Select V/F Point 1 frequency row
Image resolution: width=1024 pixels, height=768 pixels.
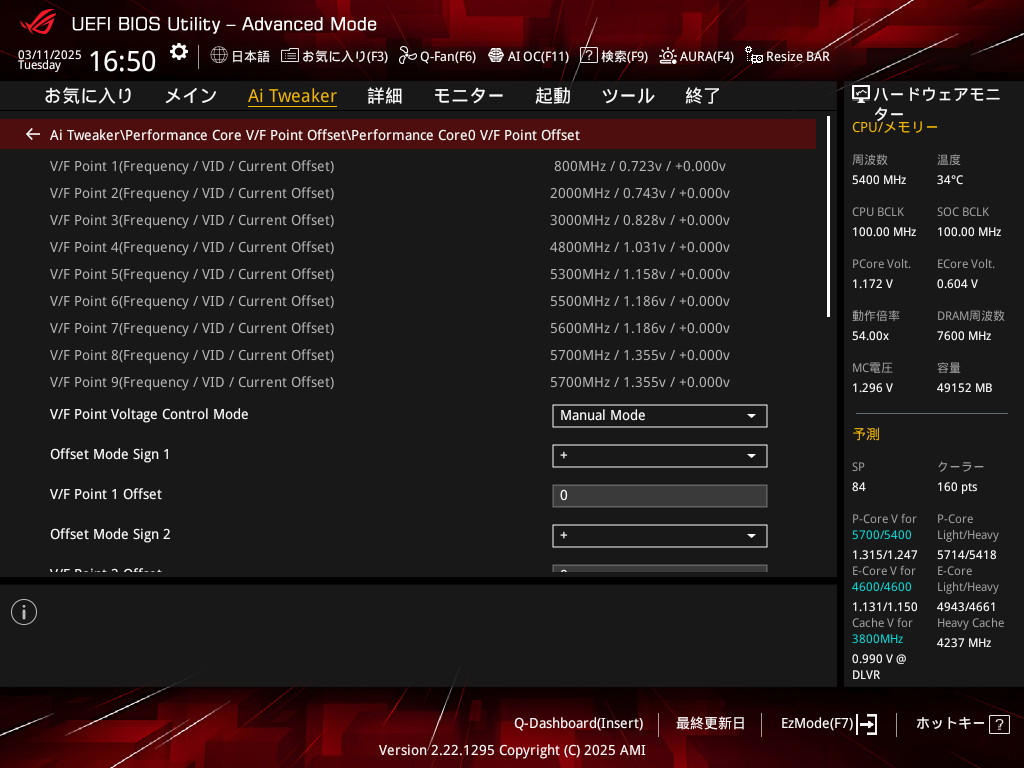pos(408,166)
